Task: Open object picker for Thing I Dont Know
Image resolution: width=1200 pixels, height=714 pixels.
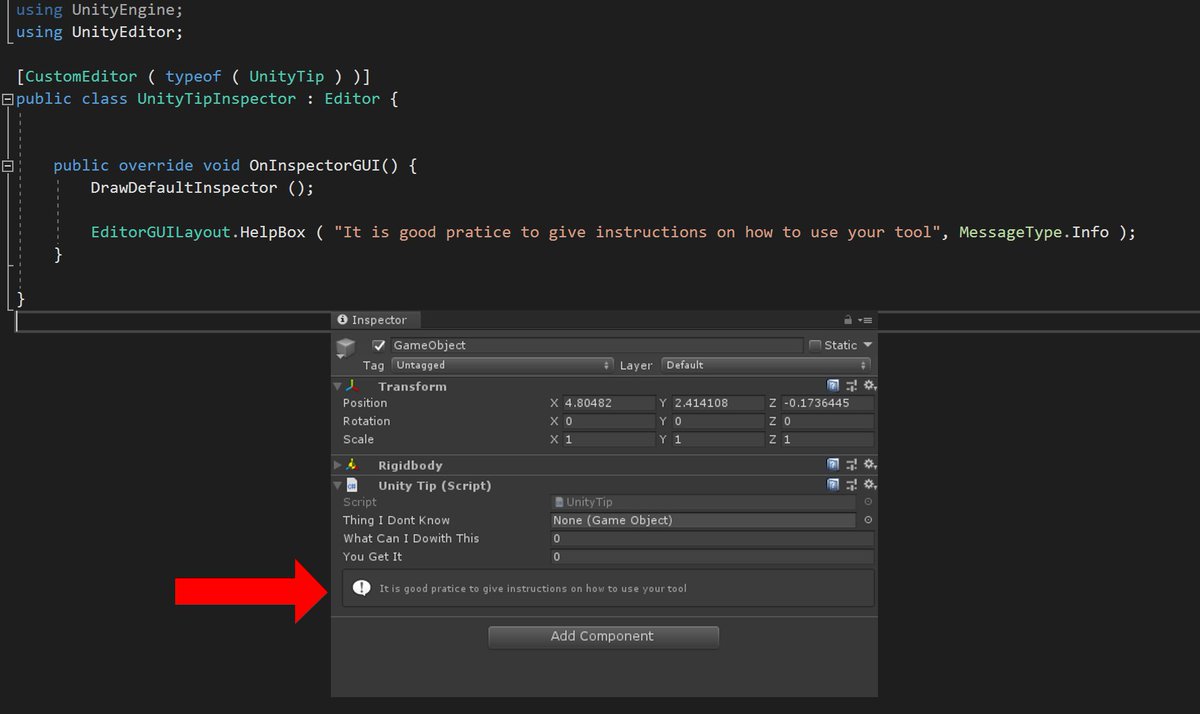Action: pos(868,520)
